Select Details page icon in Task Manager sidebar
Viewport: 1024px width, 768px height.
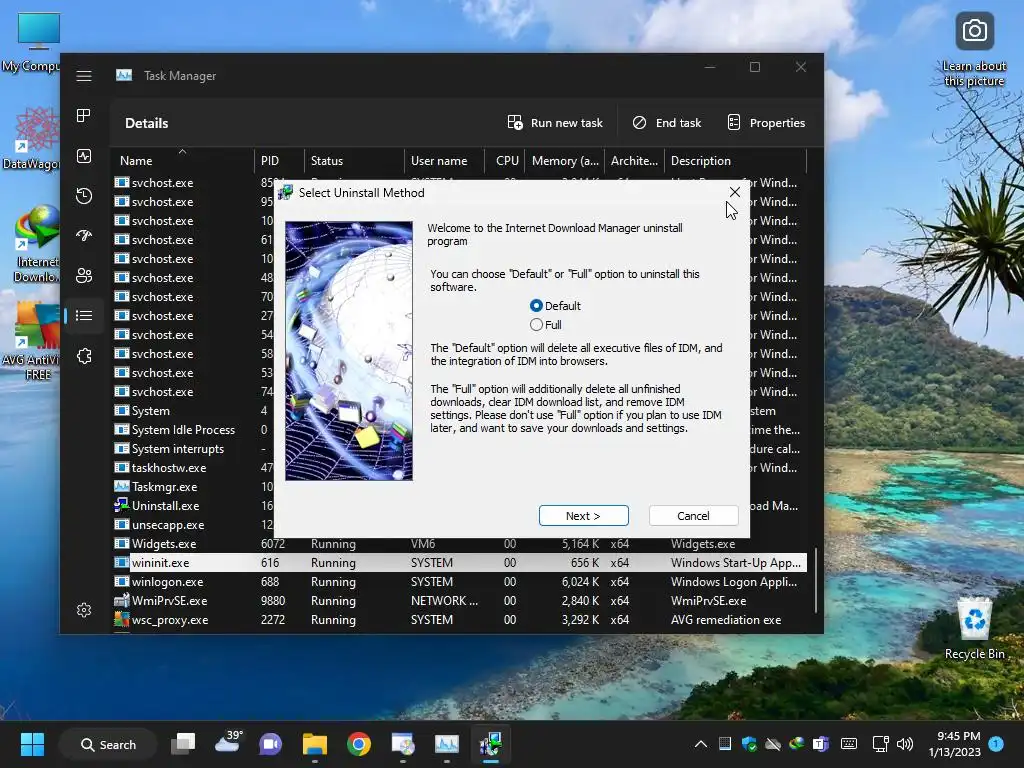tap(84, 315)
